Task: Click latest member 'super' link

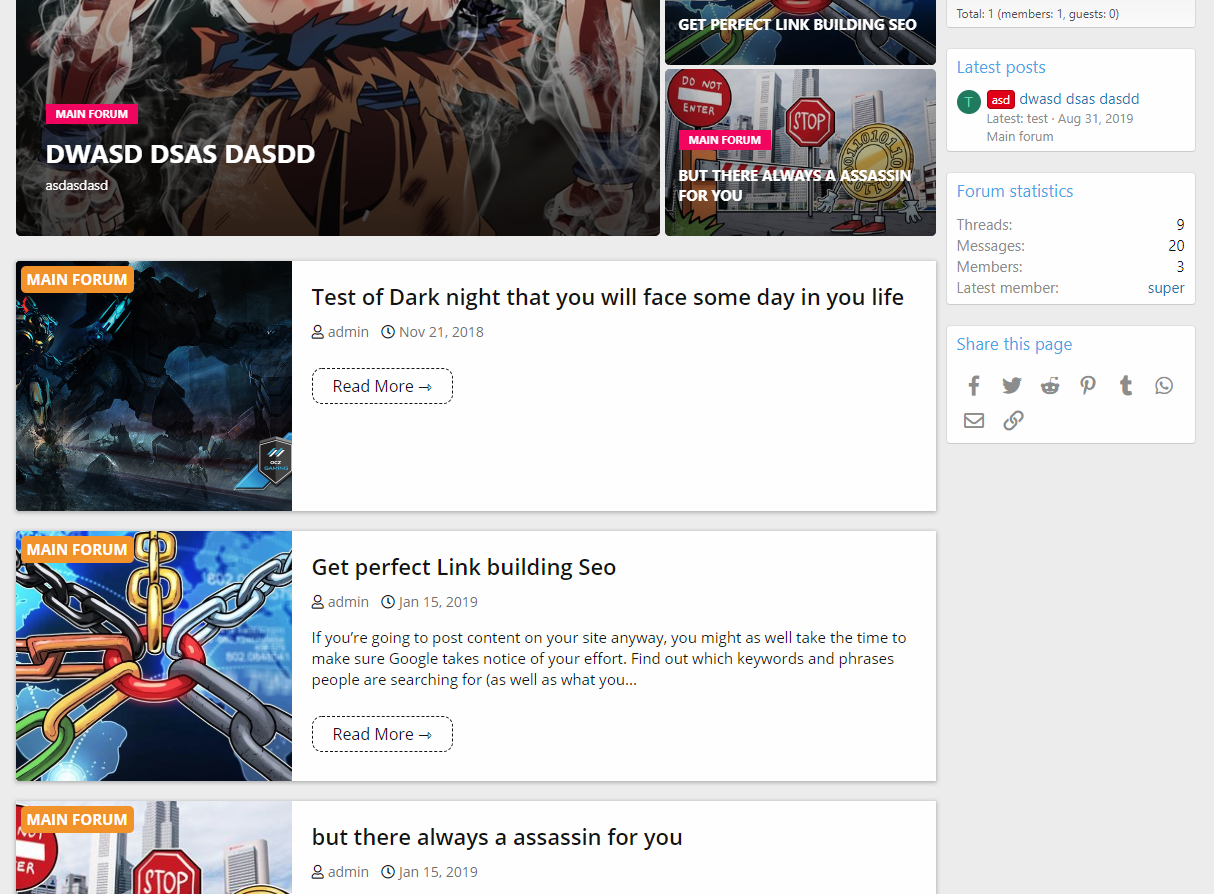Action: click(1165, 288)
